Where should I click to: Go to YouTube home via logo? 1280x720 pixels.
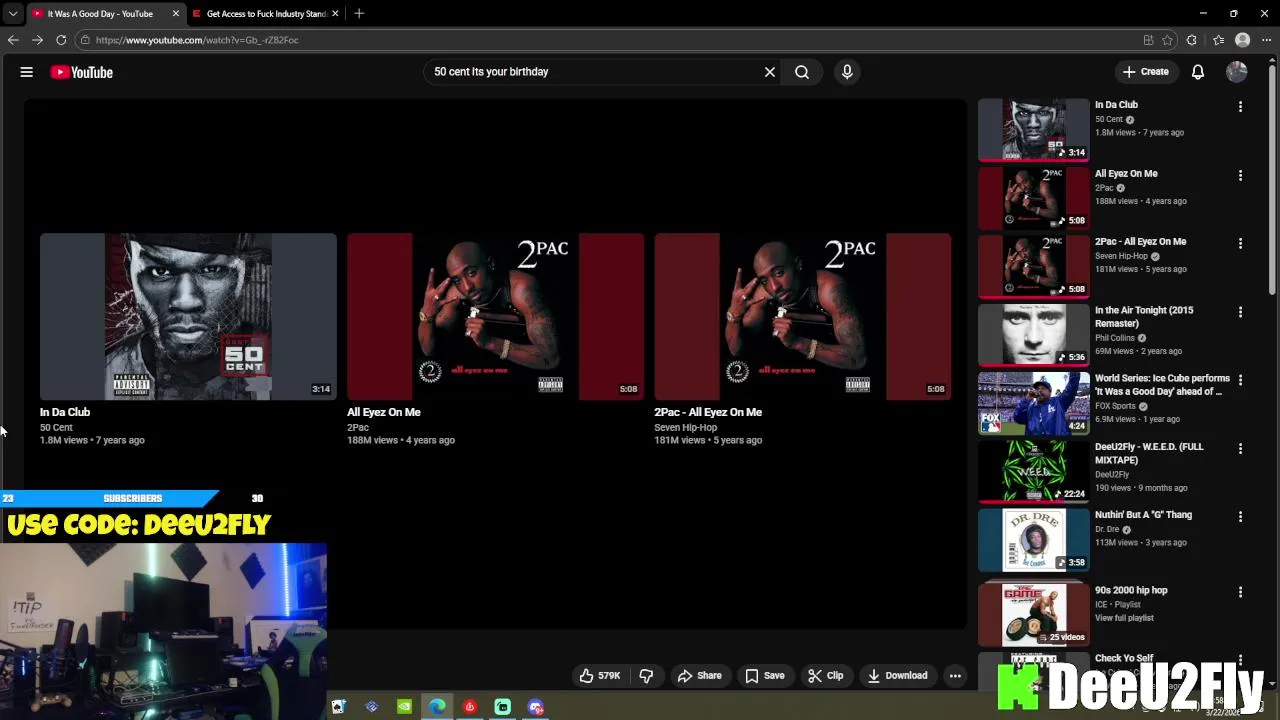point(82,72)
